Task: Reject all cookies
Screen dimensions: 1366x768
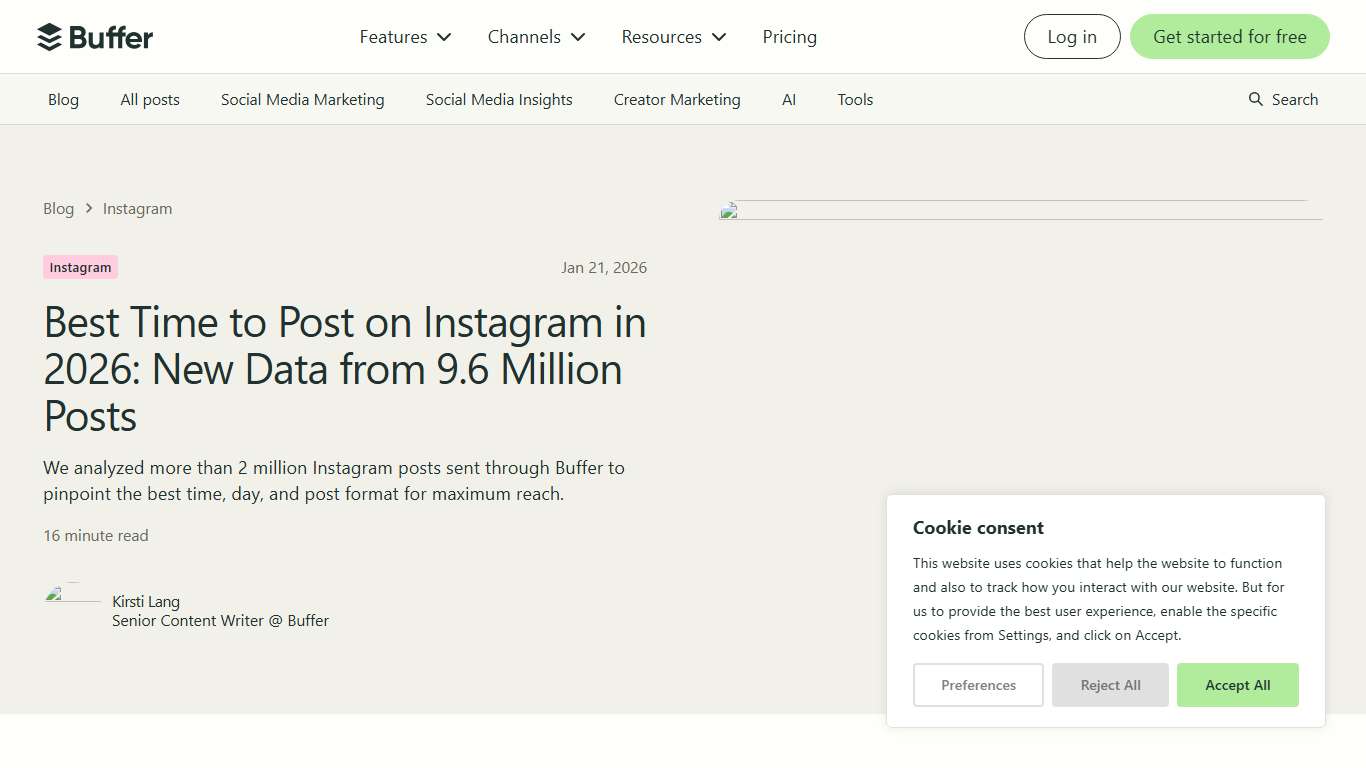Action: [x=1110, y=685]
